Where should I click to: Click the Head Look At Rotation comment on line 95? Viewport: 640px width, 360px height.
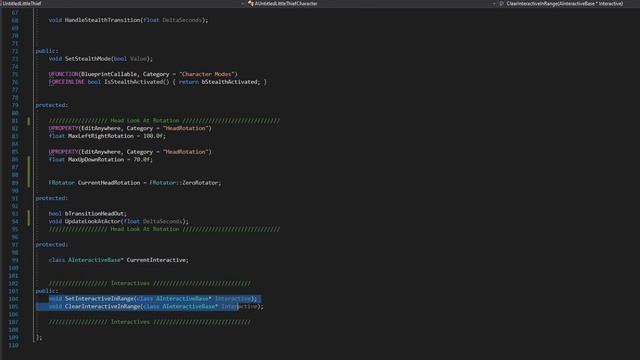pos(164,229)
